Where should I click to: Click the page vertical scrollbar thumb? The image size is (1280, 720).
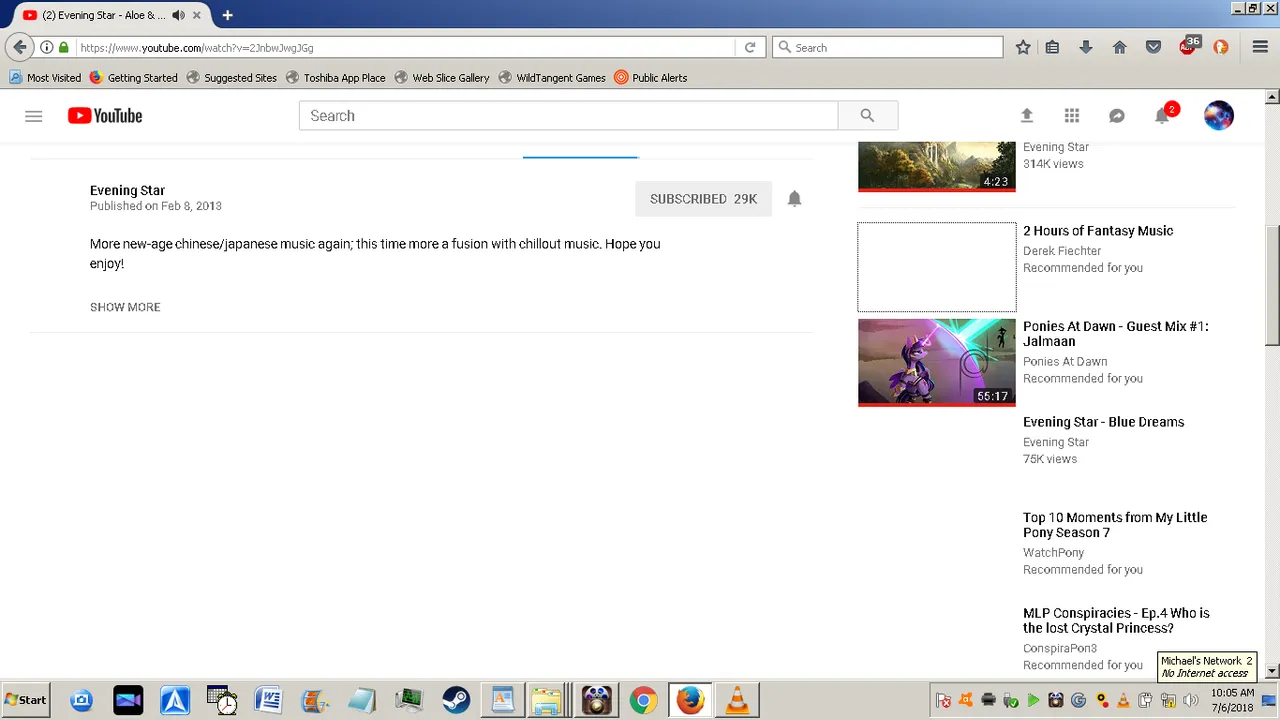(1272, 286)
